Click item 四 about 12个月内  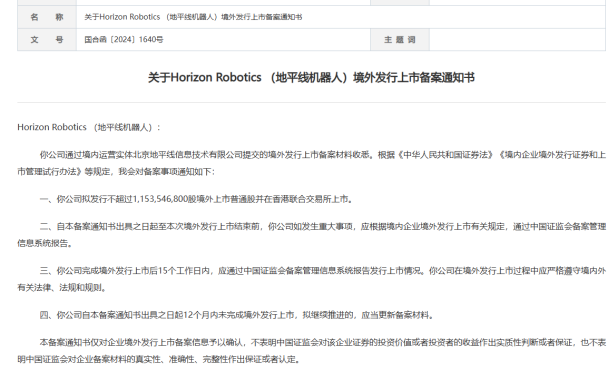[237, 315]
